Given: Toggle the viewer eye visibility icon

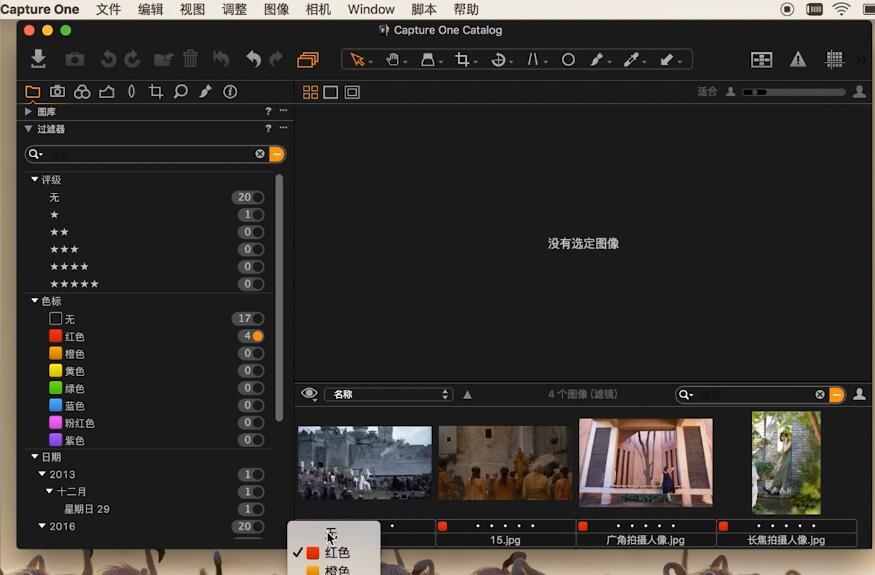Looking at the screenshot, I should pyautogui.click(x=309, y=394).
